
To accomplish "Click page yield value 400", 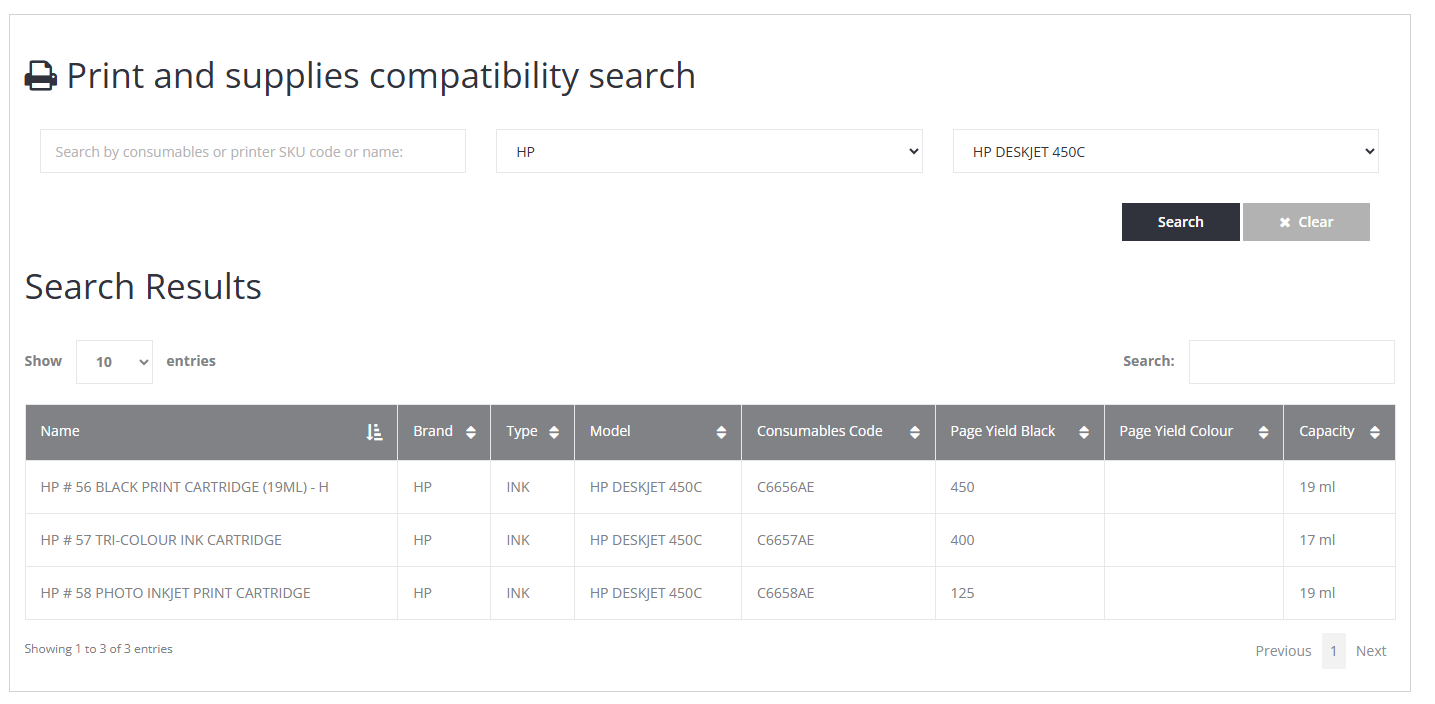I will point(962,540).
